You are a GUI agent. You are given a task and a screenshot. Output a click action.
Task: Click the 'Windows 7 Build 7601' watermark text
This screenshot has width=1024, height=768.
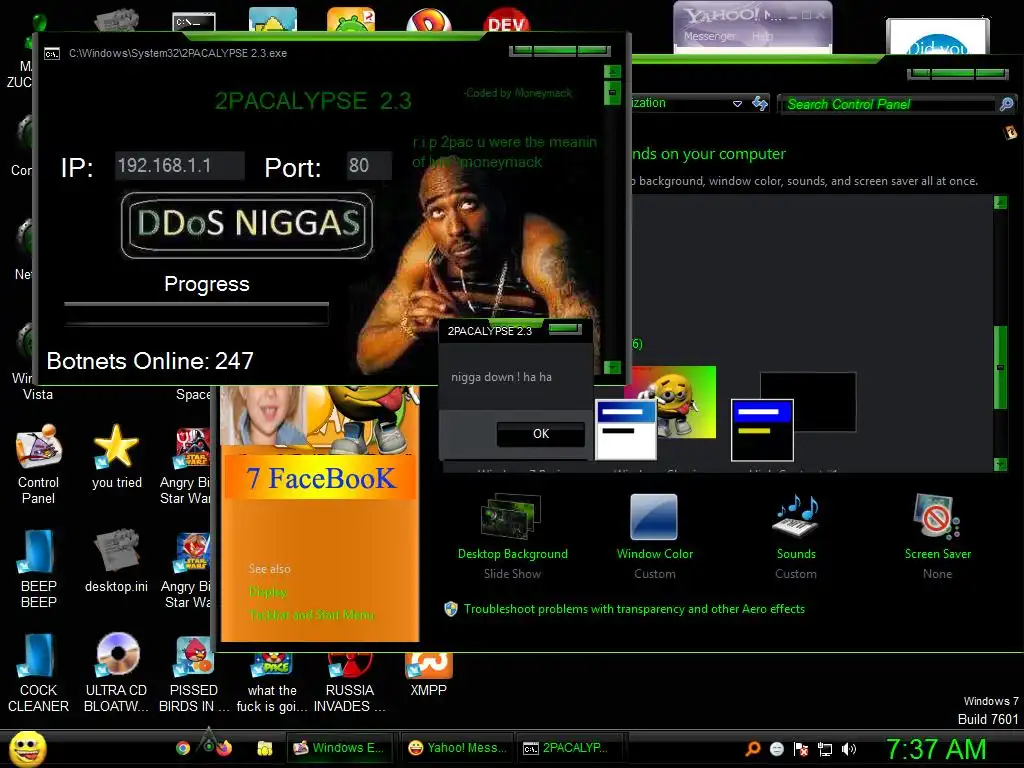coord(988,710)
